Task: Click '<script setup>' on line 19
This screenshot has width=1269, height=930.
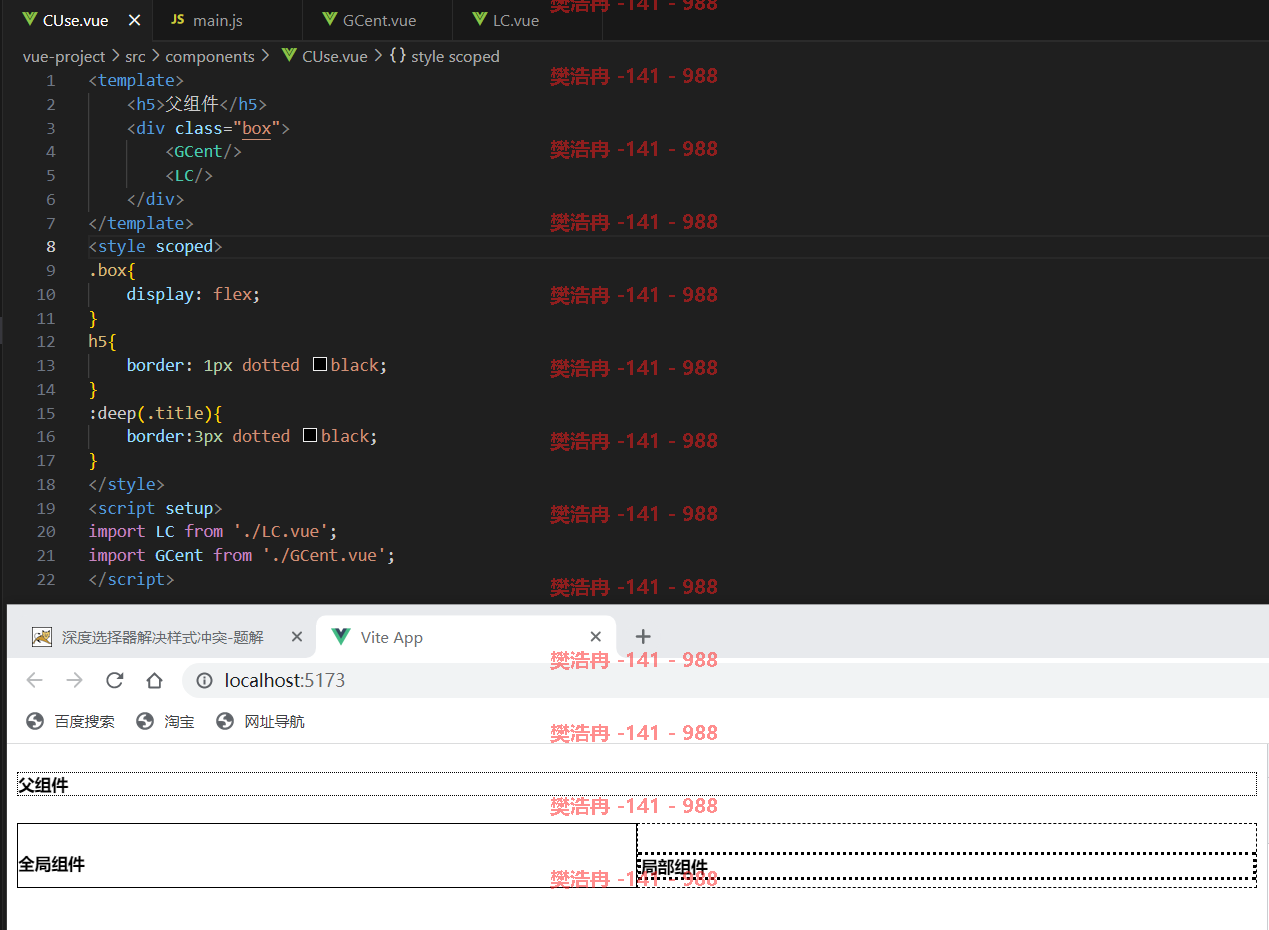Action: tap(155, 508)
